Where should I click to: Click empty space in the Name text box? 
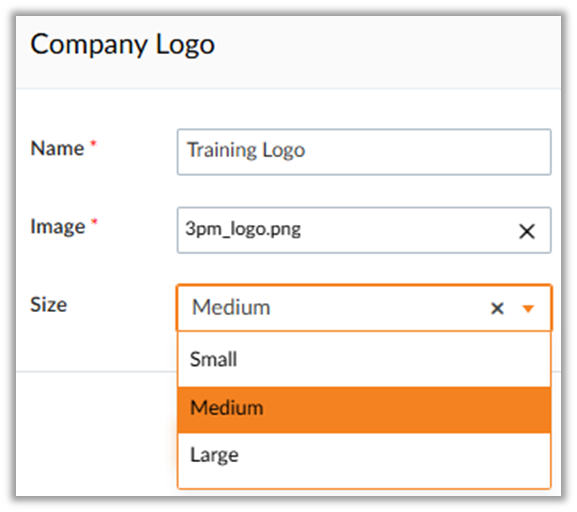(x=427, y=152)
